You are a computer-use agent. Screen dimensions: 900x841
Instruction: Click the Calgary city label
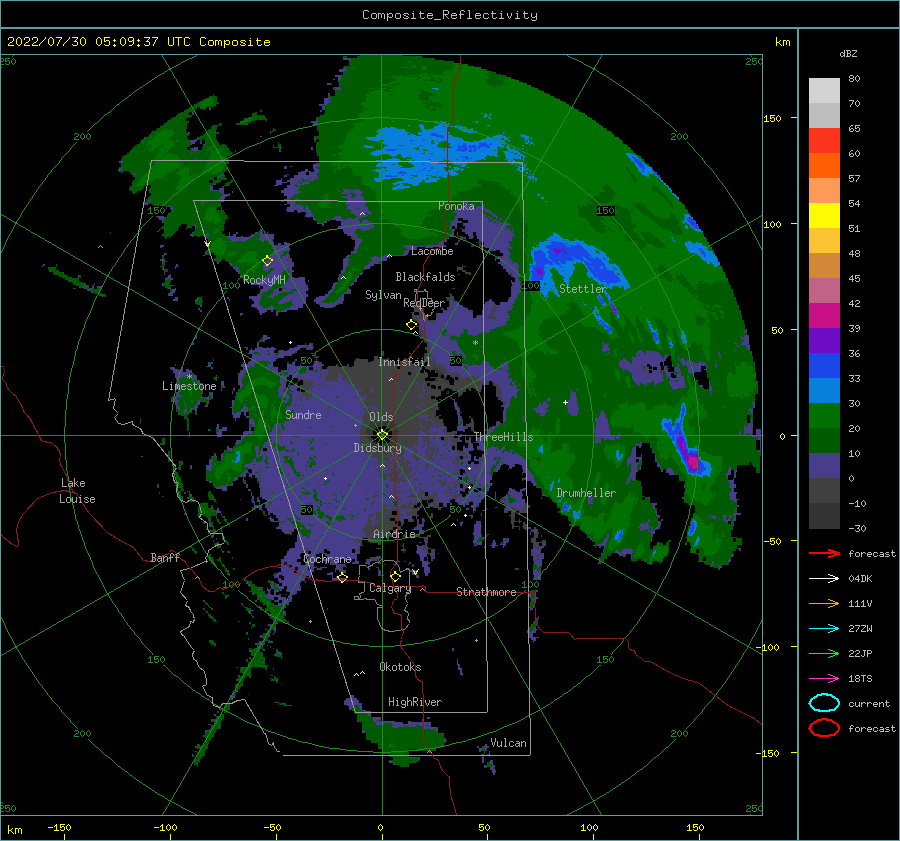click(390, 588)
